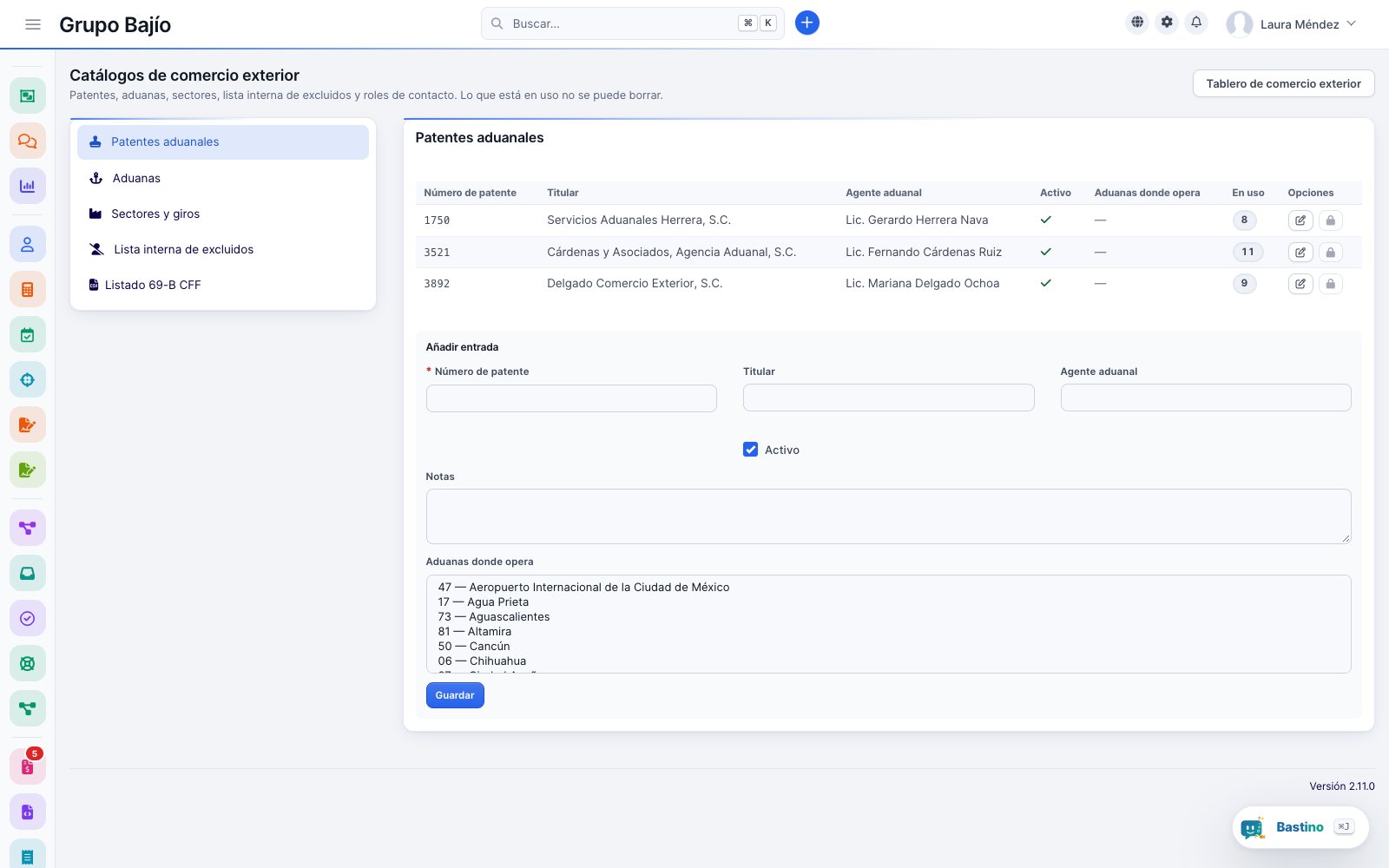The height and width of the screenshot is (868, 1389).
Task: Click the Guardar button
Action: (455, 695)
